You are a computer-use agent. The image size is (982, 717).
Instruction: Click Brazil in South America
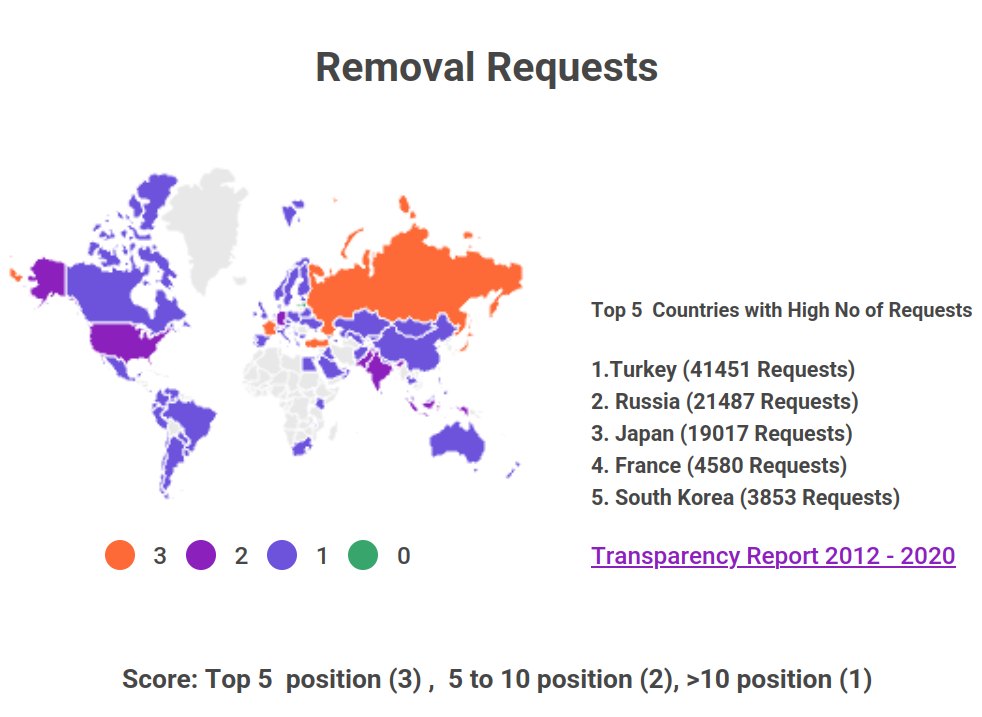point(190,420)
